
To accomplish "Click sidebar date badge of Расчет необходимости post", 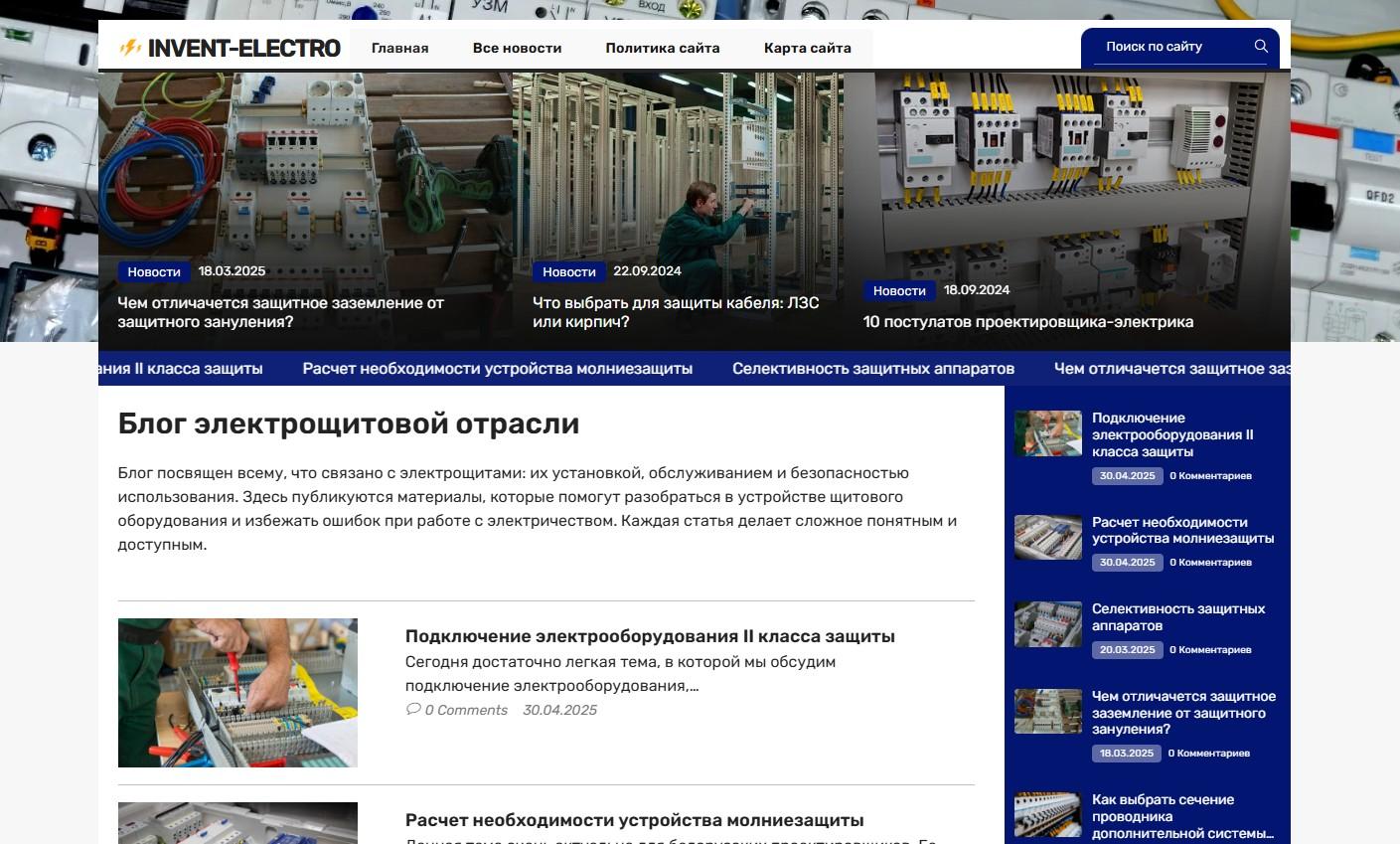I will tap(1127, 563).
